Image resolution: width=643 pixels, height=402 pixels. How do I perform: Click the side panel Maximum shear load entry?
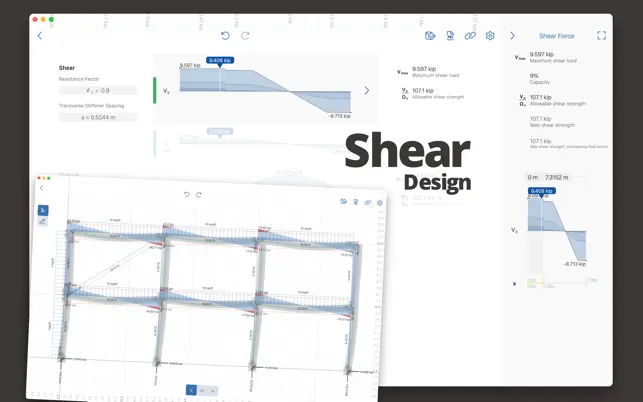point(553,57)
